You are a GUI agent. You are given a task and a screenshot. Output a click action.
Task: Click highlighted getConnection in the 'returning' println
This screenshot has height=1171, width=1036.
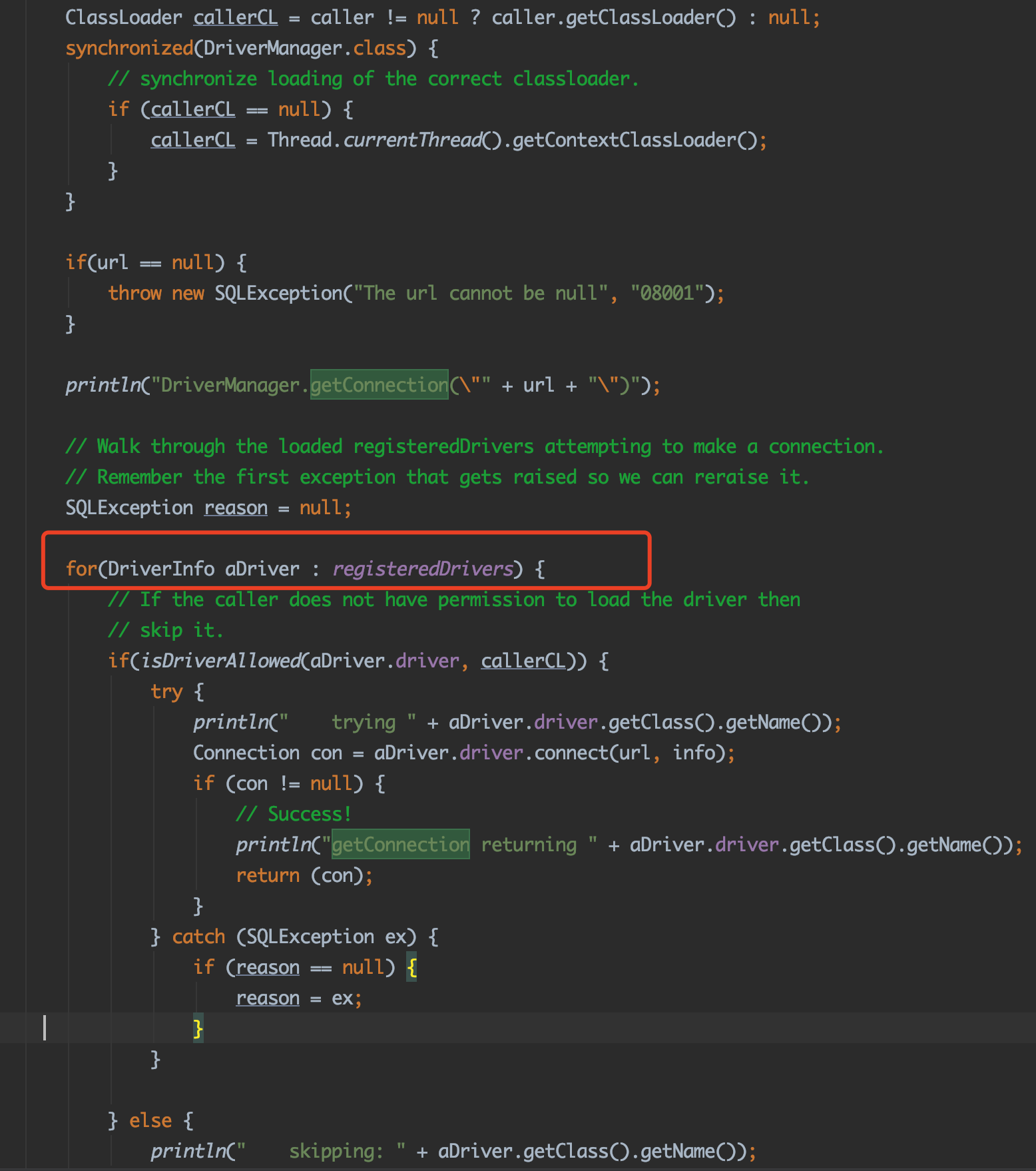pyautogui.click(x=401, y=845)
